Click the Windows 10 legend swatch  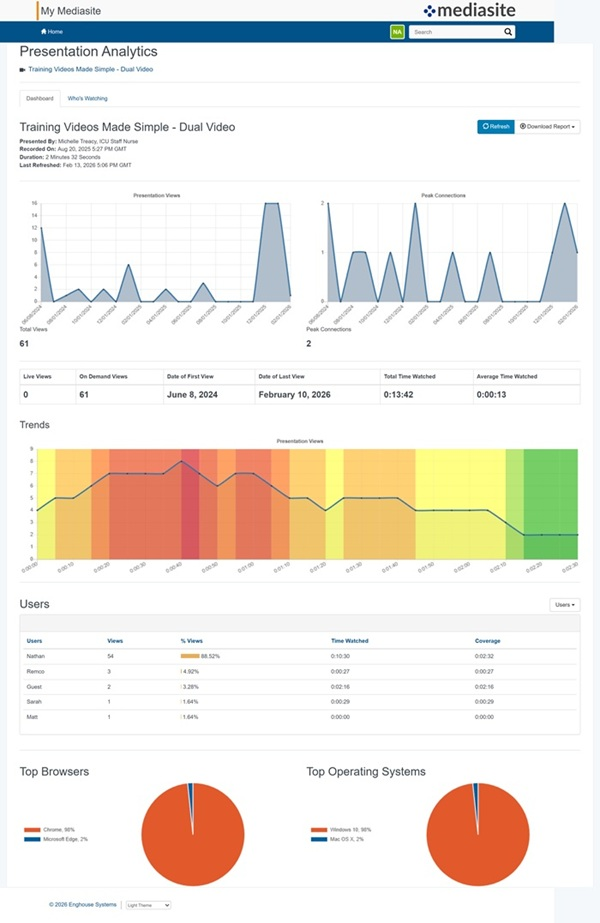click(315, 829)
